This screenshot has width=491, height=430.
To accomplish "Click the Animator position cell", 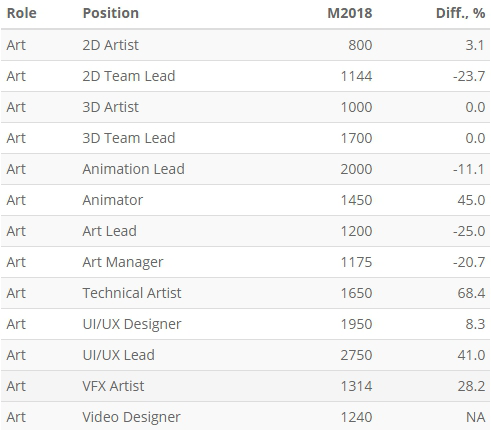I will coord(113,200).
